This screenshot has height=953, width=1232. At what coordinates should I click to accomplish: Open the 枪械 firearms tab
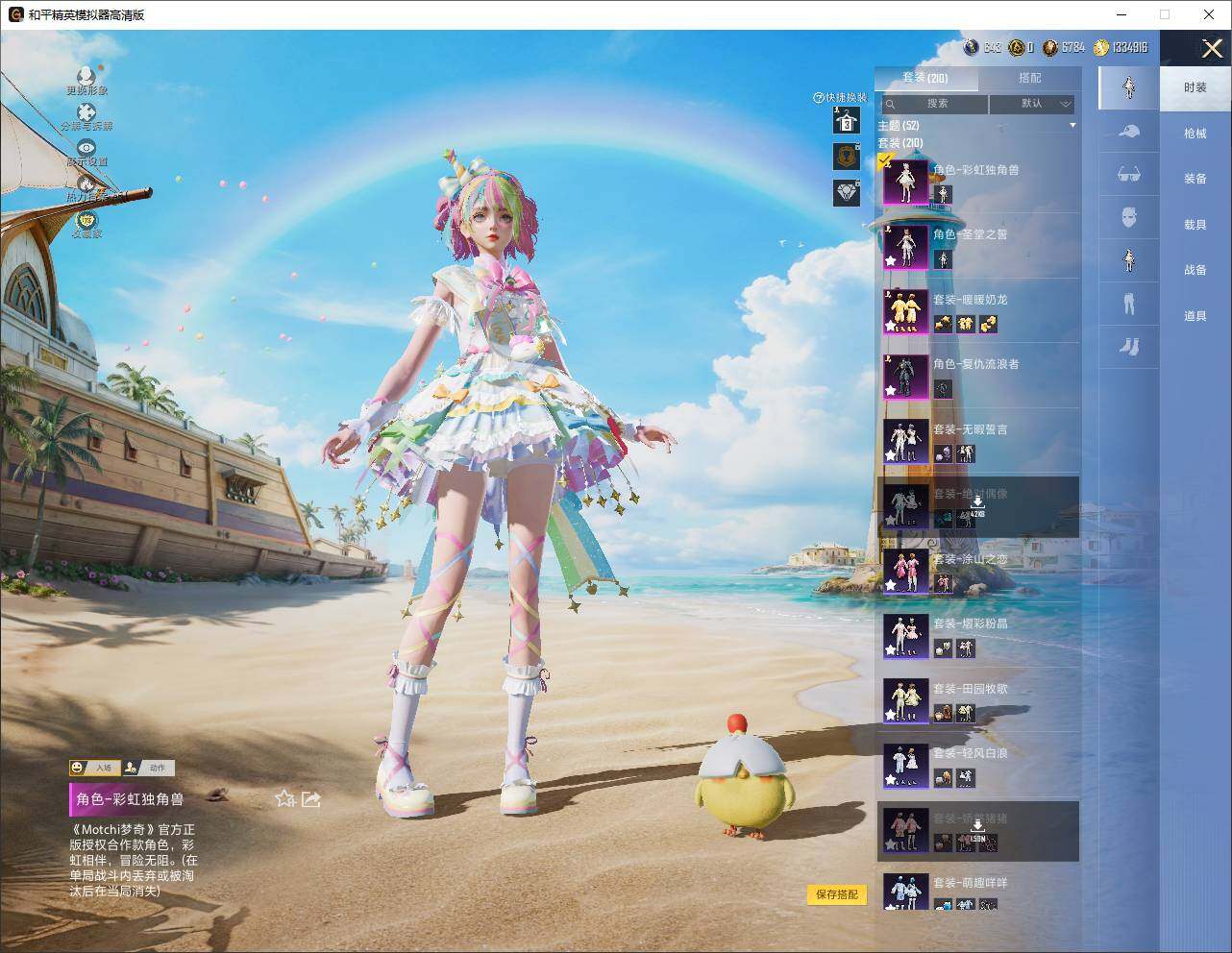tap(1195, 134)
